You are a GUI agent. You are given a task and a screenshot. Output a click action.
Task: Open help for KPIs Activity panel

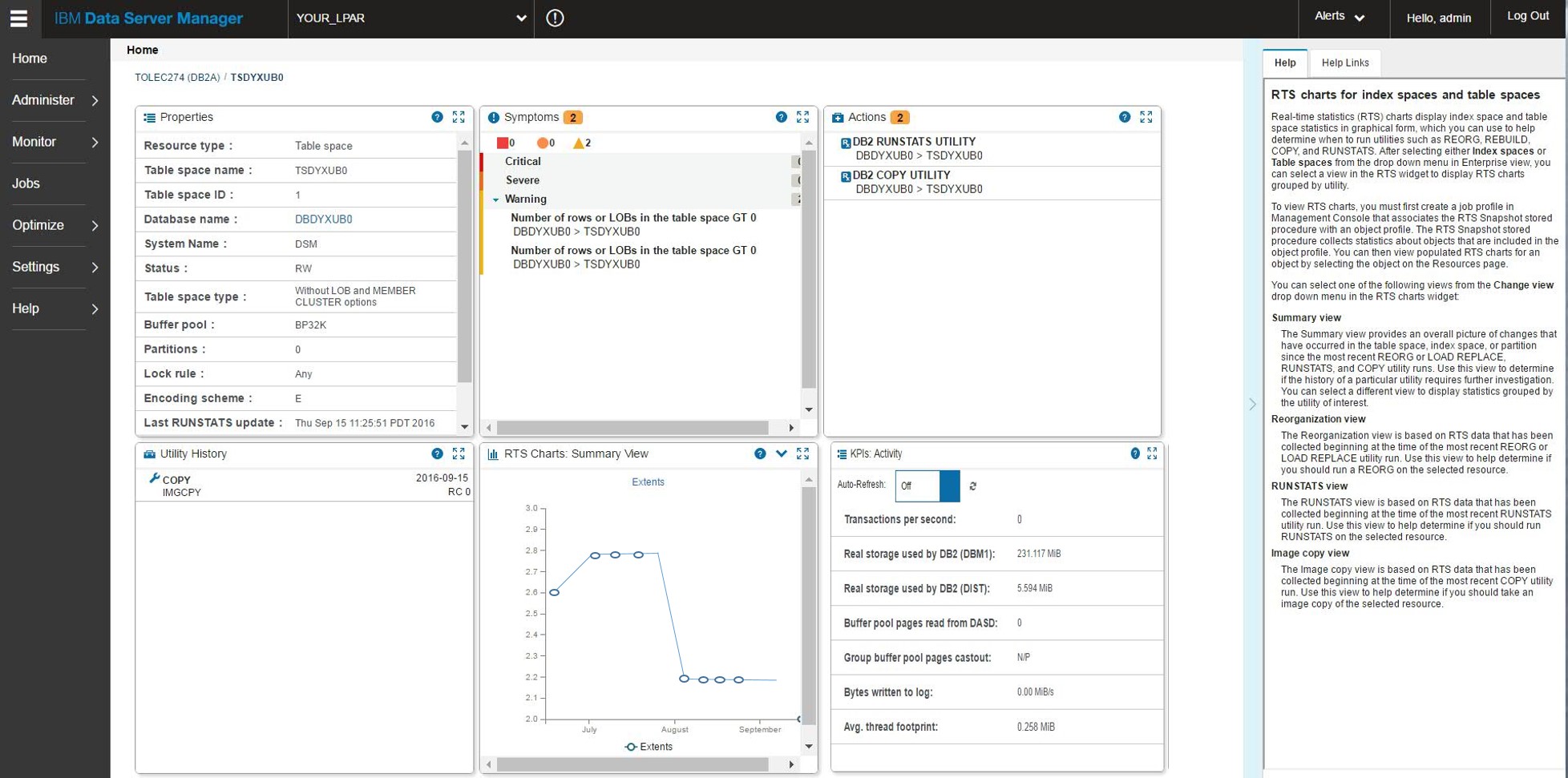coord(1135,453)
